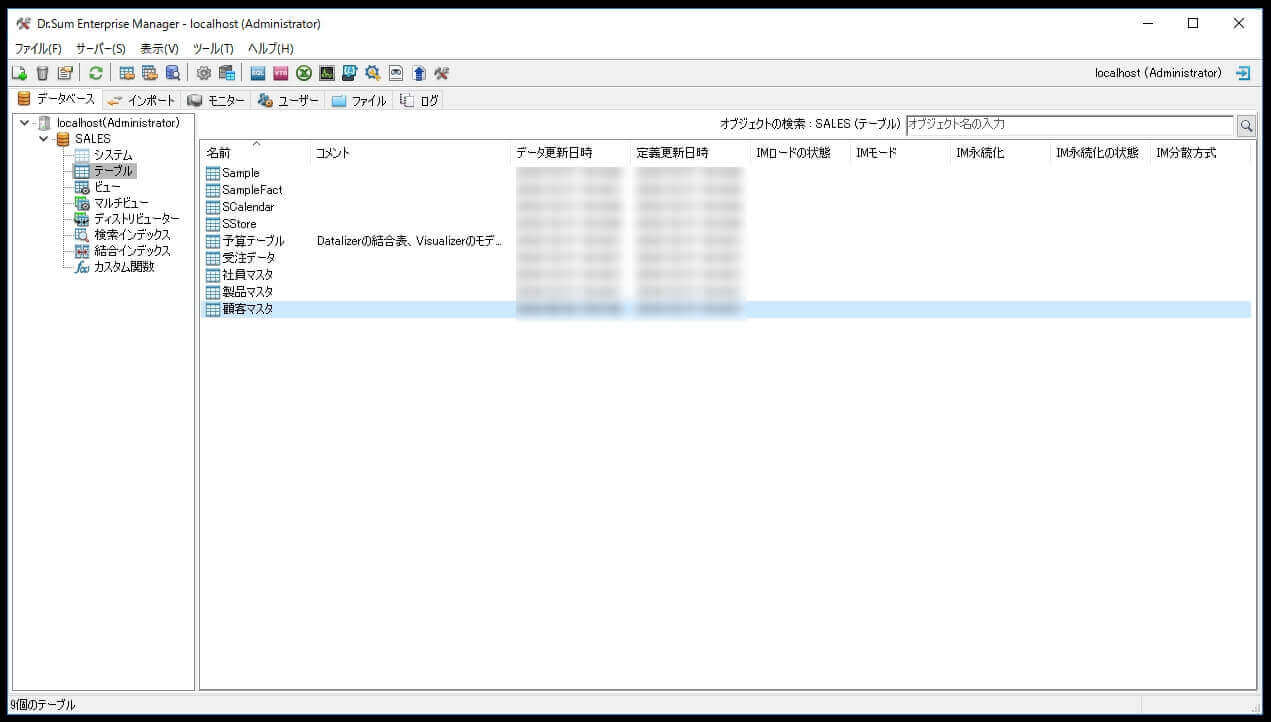Expand the SALES database node
The width and height of the screenshot is (1271, 722).
[43, 138]
